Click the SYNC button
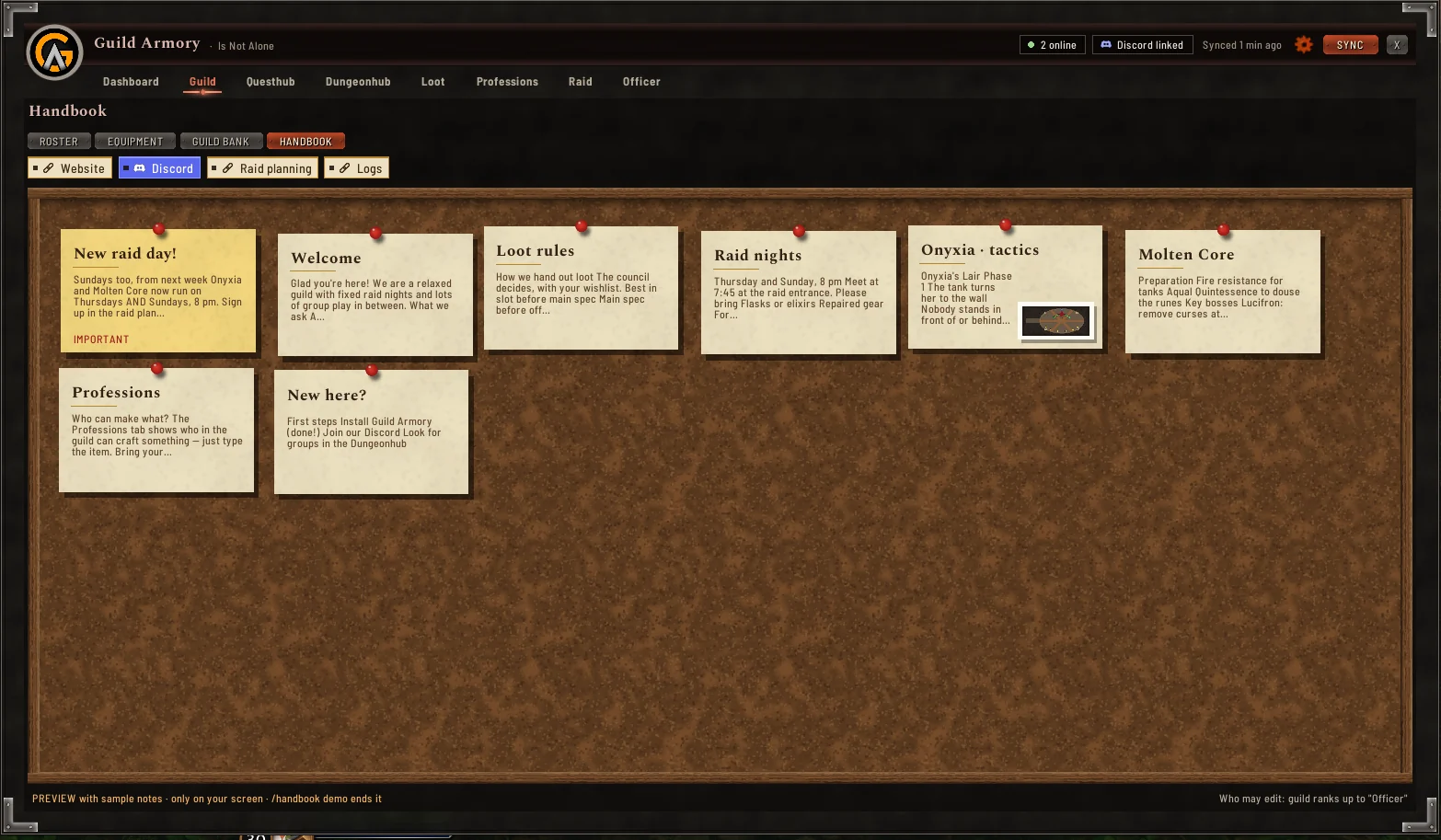The width and height of the screenshot is (1441, 840). point(1350,44)
